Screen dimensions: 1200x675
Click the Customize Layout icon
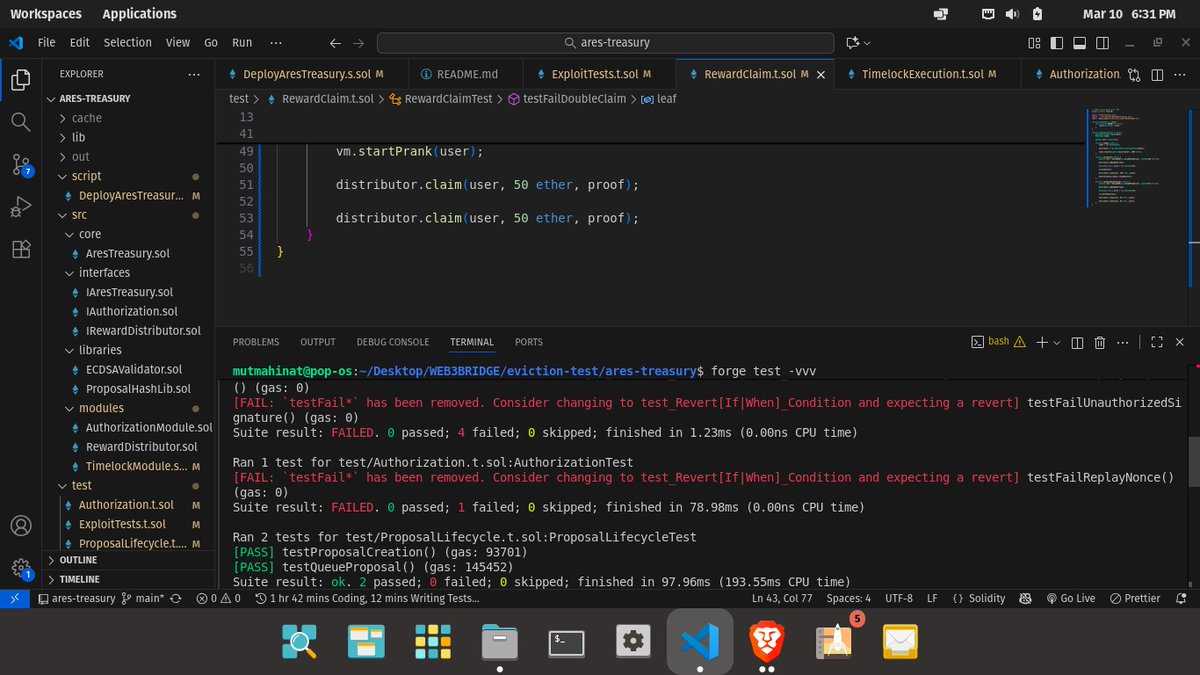[x=1034, y=43]
